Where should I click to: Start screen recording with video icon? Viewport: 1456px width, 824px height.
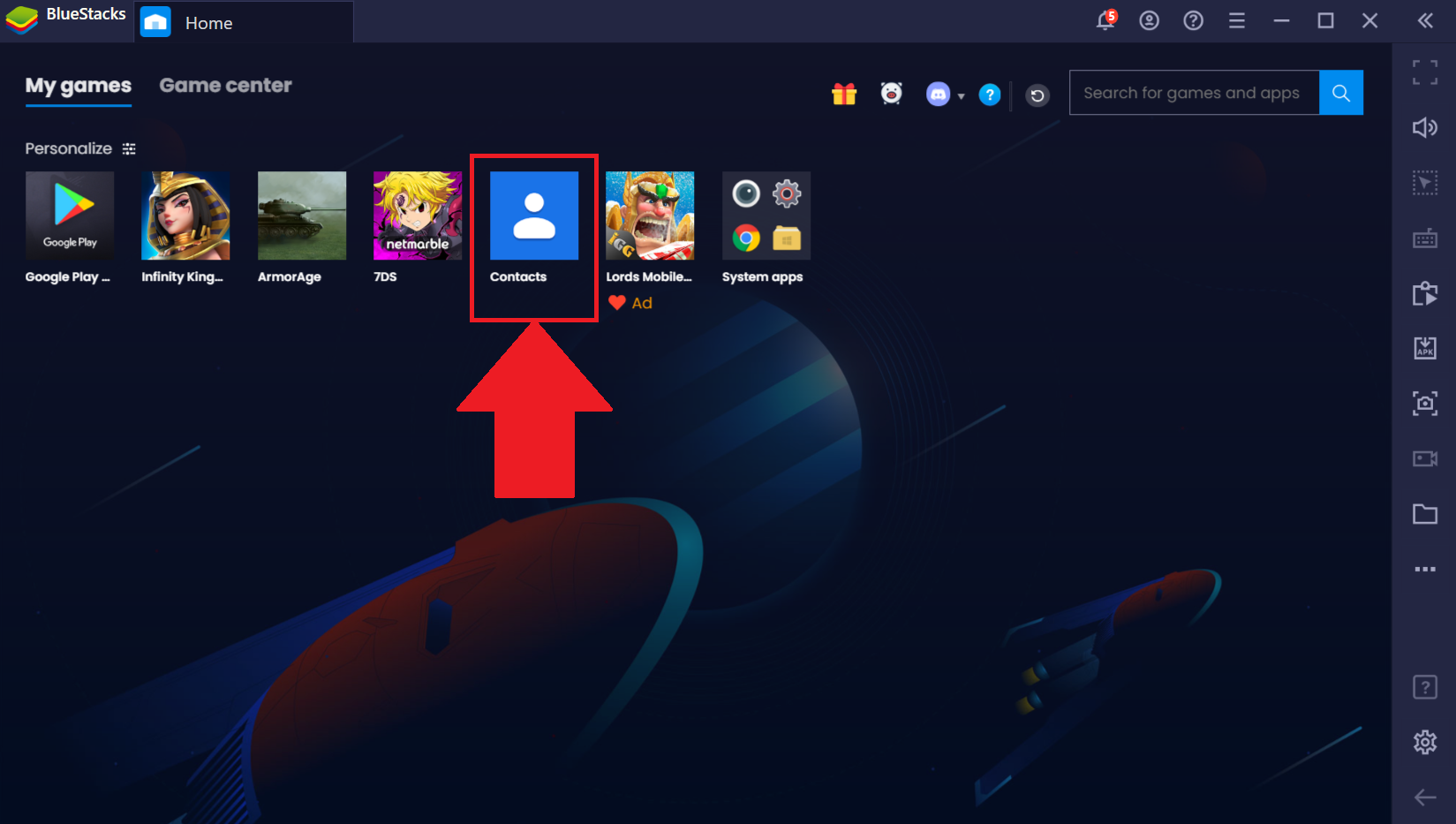[x=1425, y=458]
